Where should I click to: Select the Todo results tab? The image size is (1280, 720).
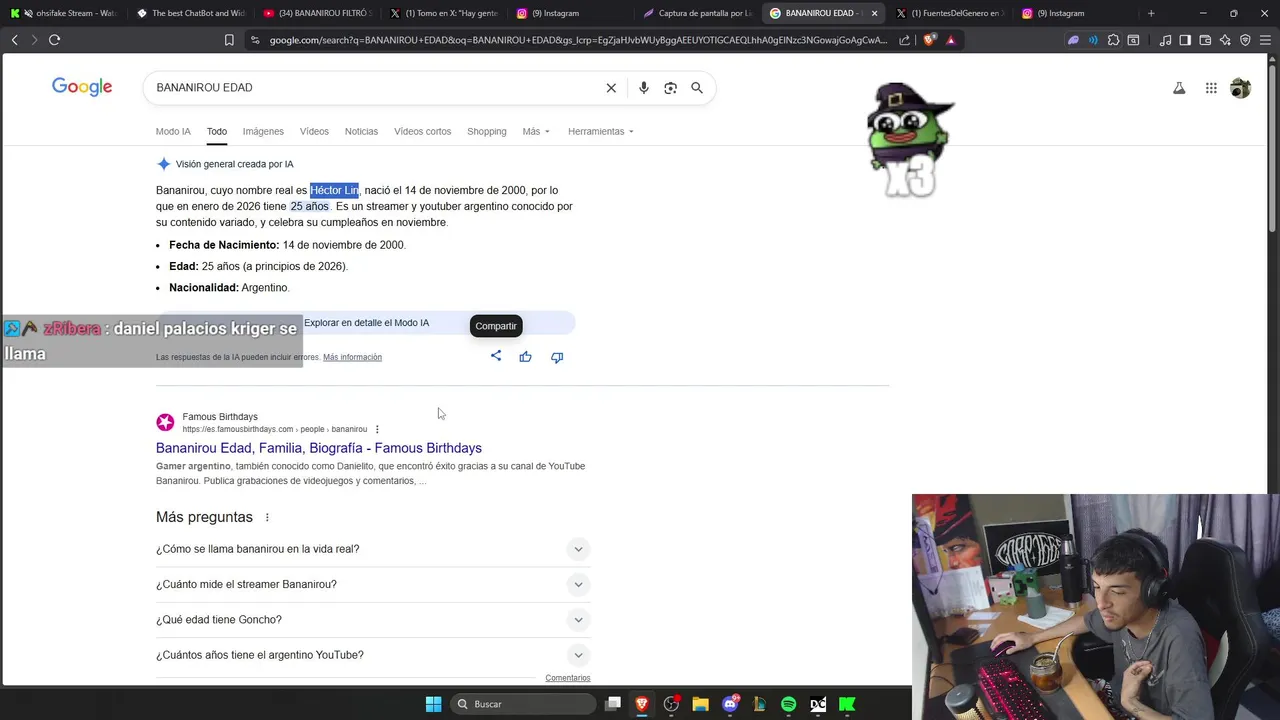tap(217, 131)
